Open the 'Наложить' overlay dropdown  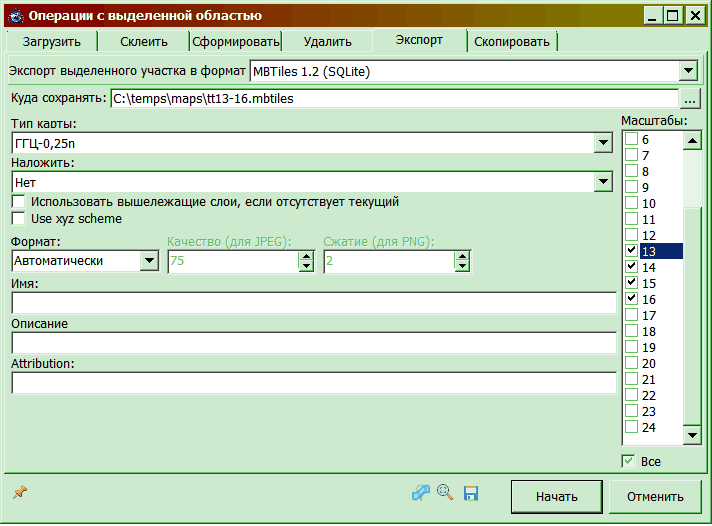[x=603, y=182]
